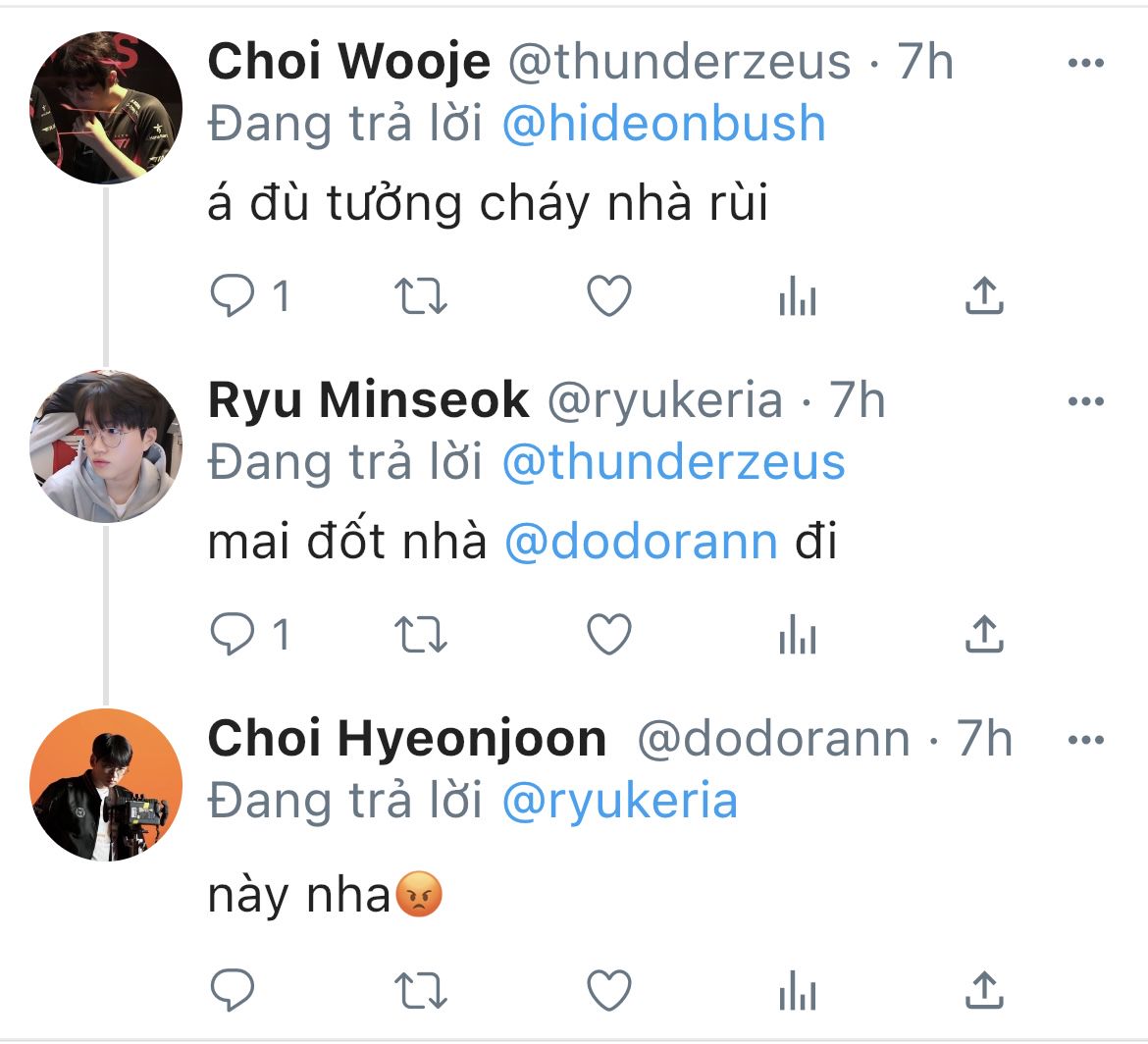View analytics for Choi Wooje's tweet
This screenshot has height=1044, width=1148.
(797, 296)
